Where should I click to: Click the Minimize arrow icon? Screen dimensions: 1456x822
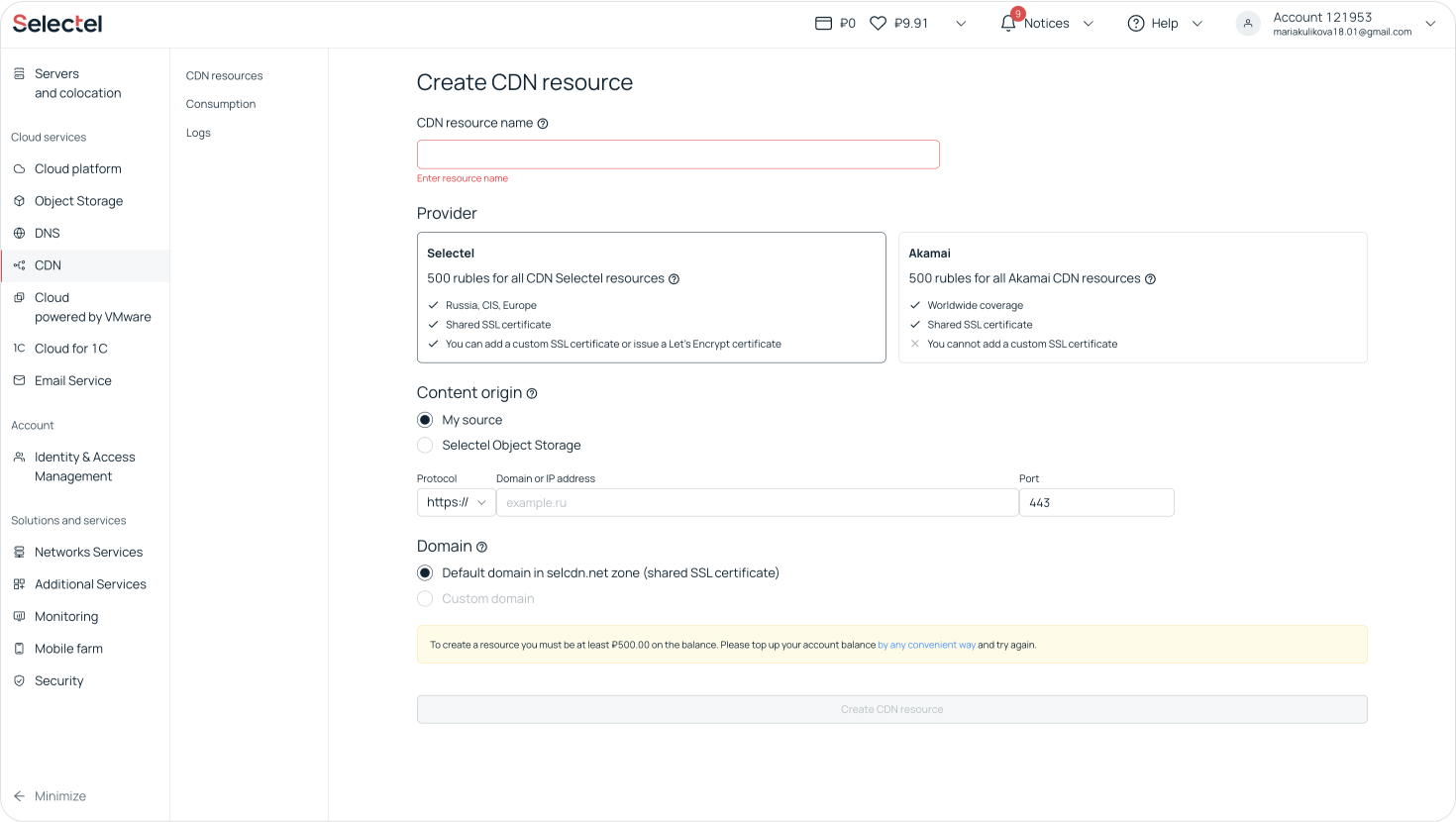tap(19, 796)
